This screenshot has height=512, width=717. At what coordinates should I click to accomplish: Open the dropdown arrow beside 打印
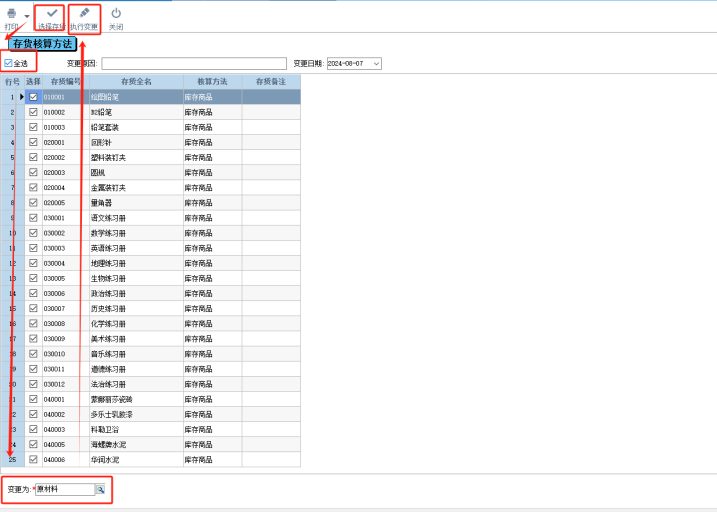point(27,16)
